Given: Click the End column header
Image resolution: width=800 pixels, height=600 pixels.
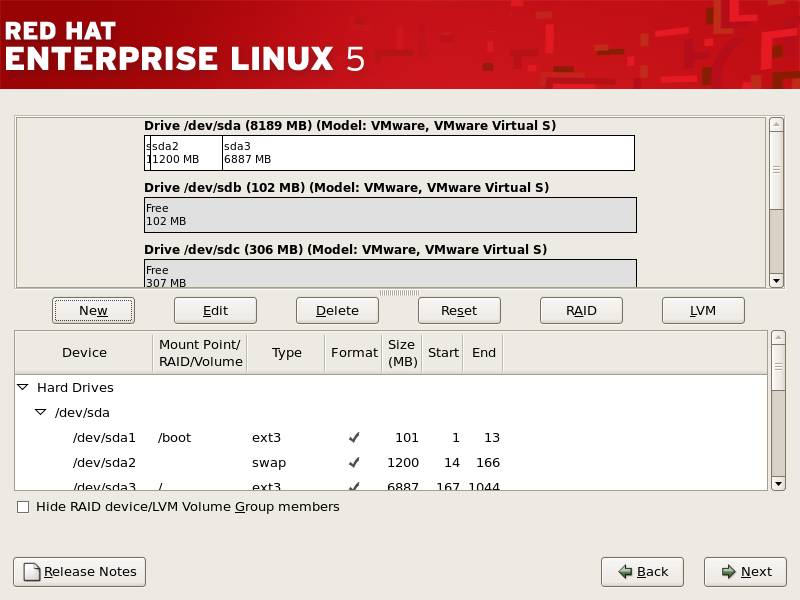Looking at the screenshot, I should click(x=483, y=353).
